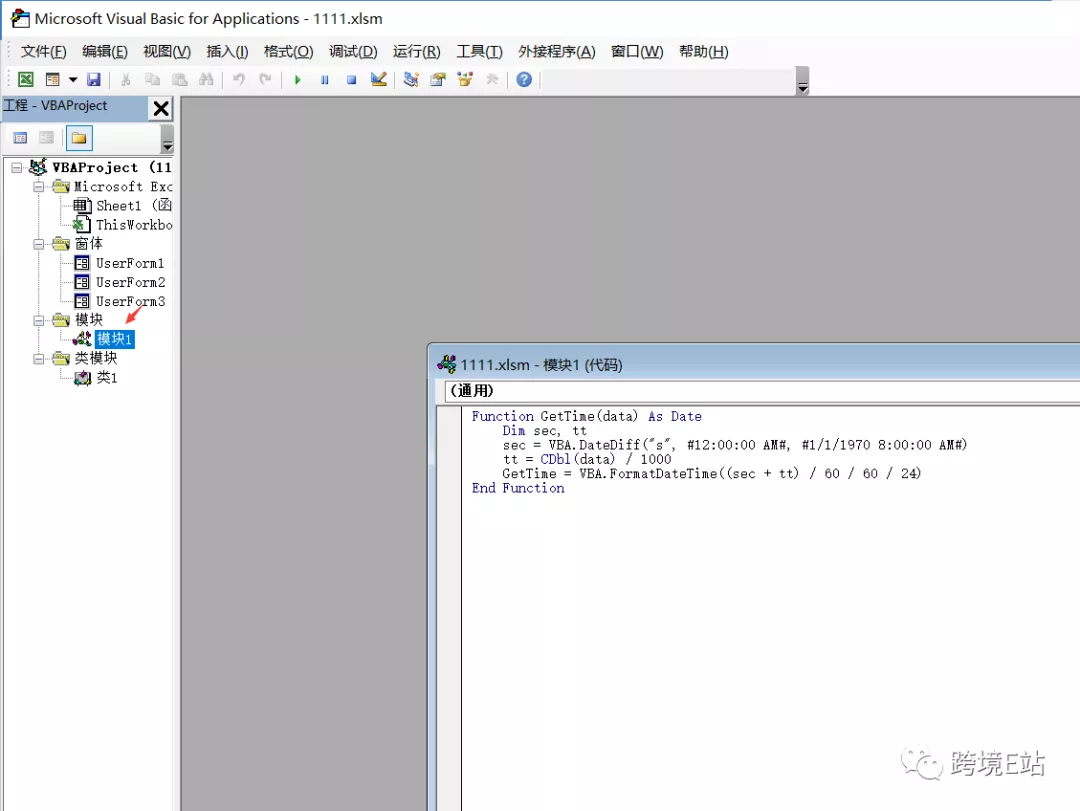This screenshot has height=811, width=1080.
Task: Click the Cut scissors icon
Action: coord(125,79)
